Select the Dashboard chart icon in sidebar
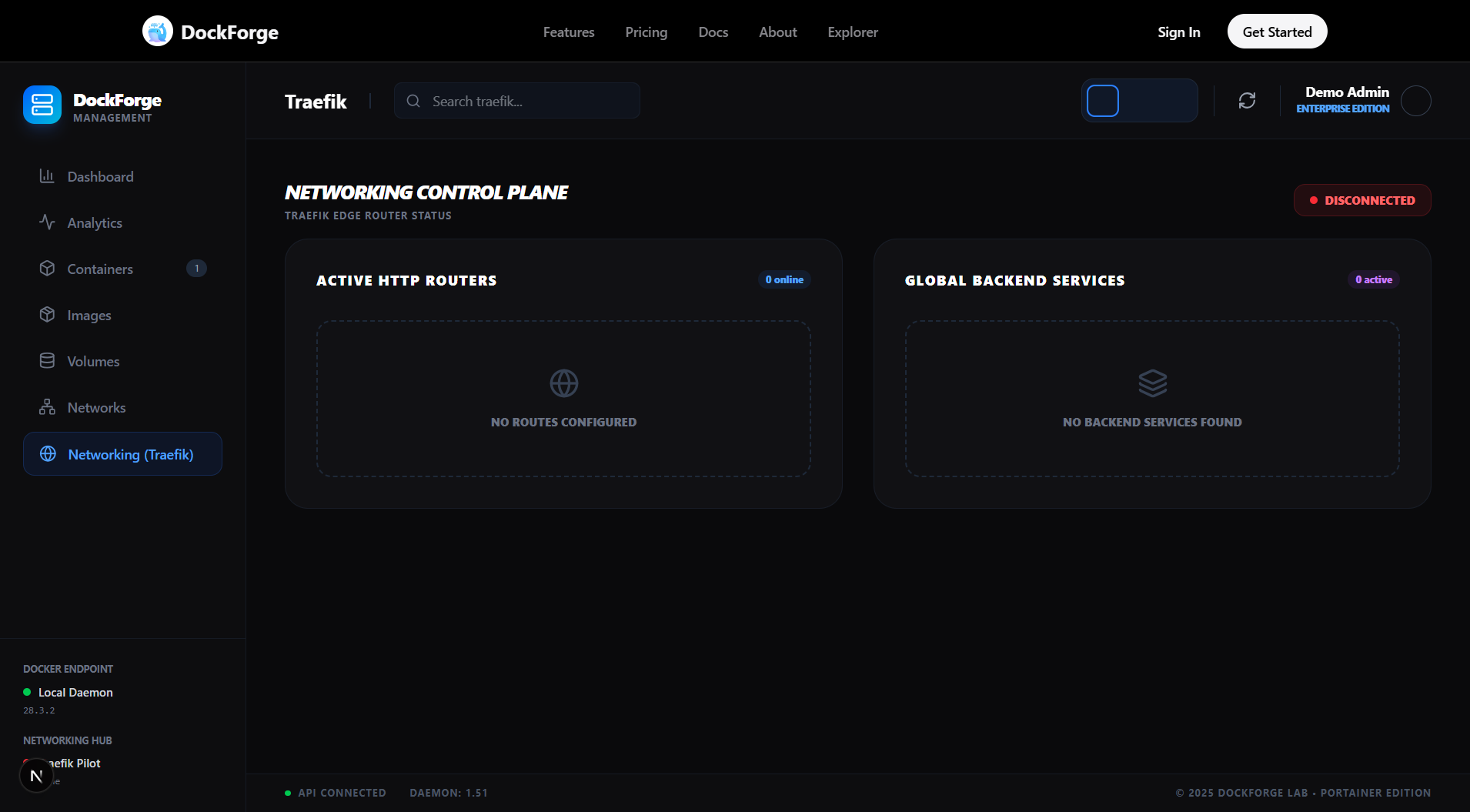 click(x=47, y=176)
